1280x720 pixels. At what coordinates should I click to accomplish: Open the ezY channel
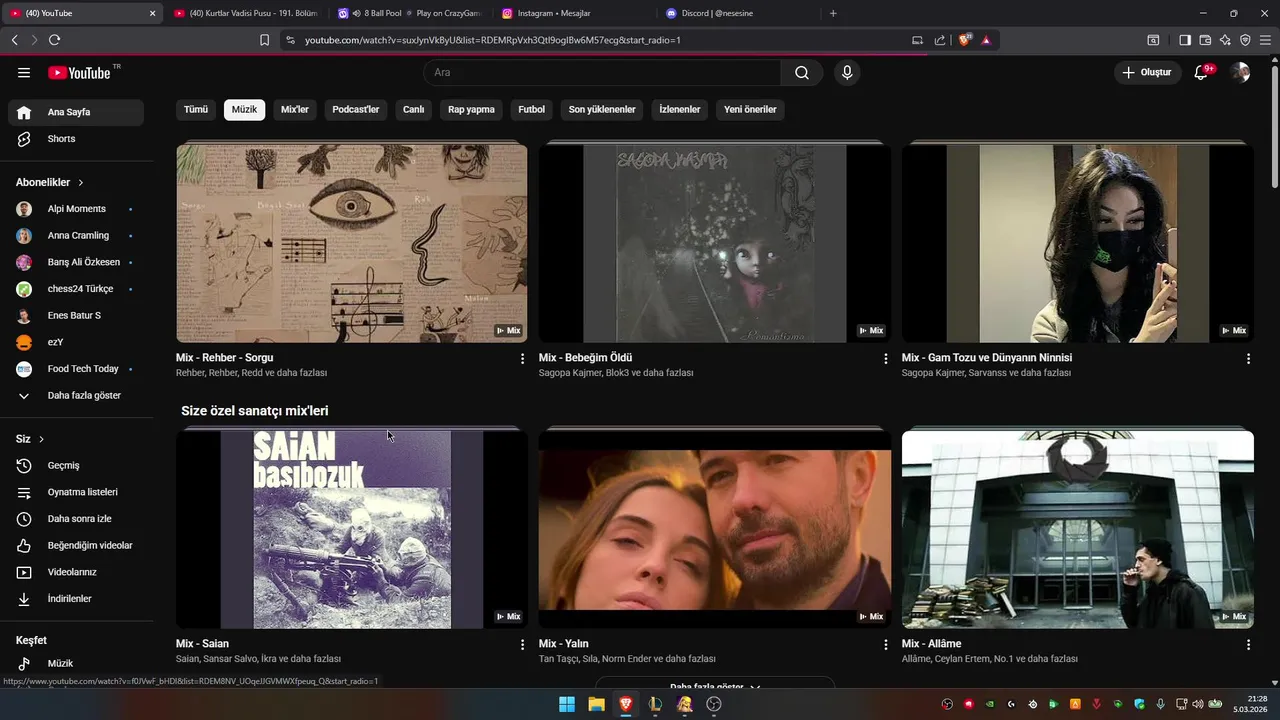point(76,342)
